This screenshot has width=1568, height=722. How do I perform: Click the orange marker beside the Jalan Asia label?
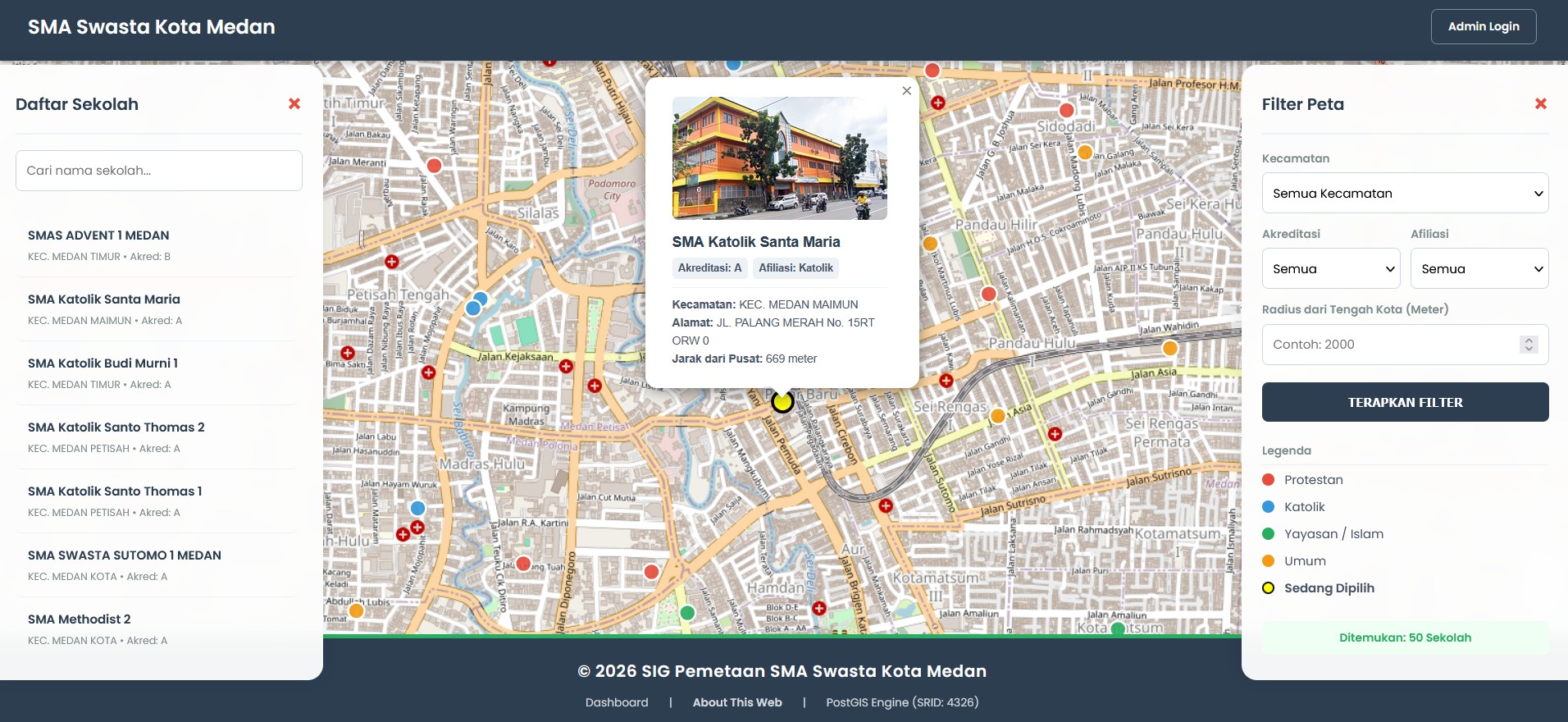click(998, 416)
